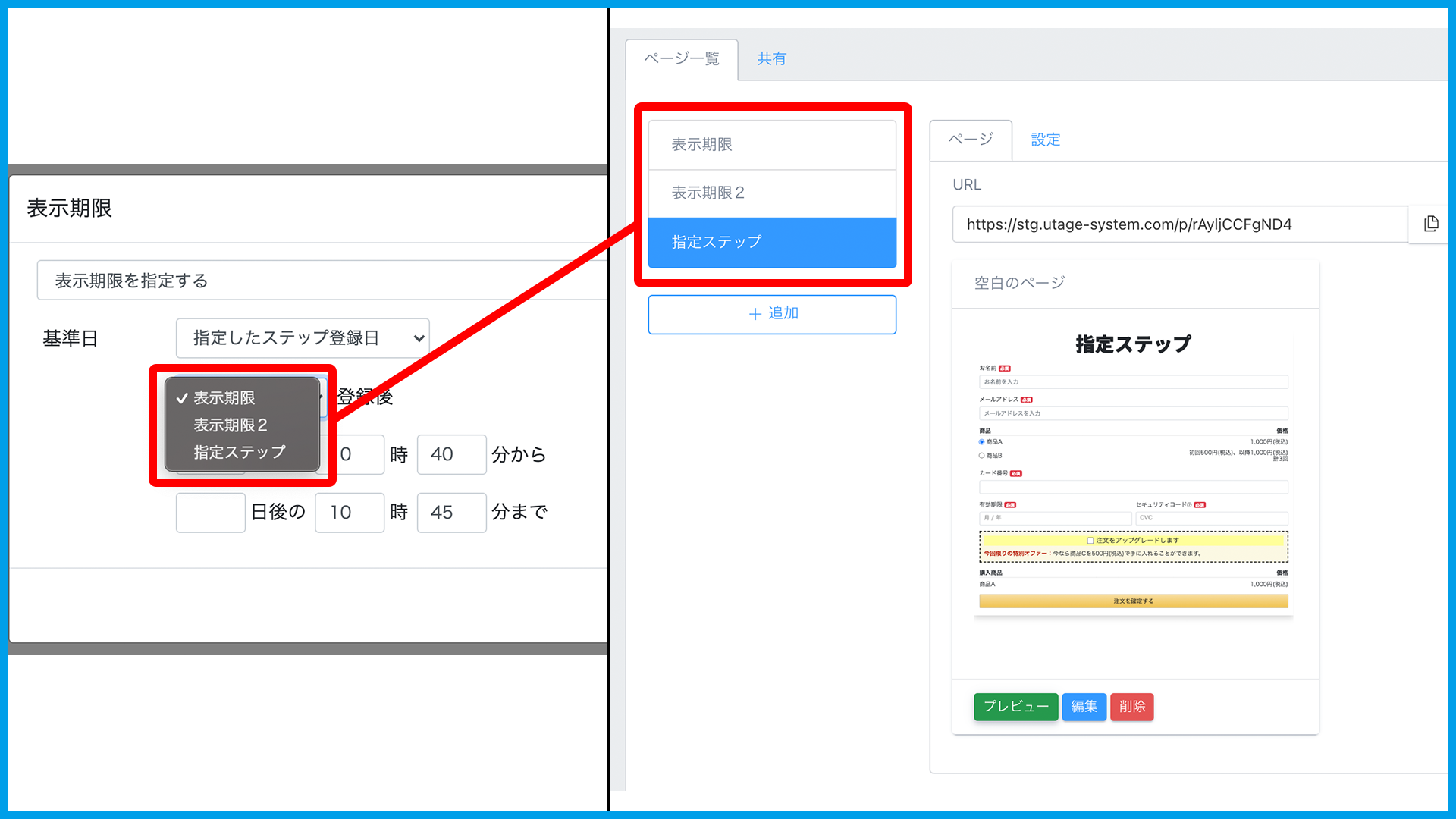The width and height of the screenshot is (1456, 819).
Task: Click the green プレビュー button
Action: pos(1015,707)
